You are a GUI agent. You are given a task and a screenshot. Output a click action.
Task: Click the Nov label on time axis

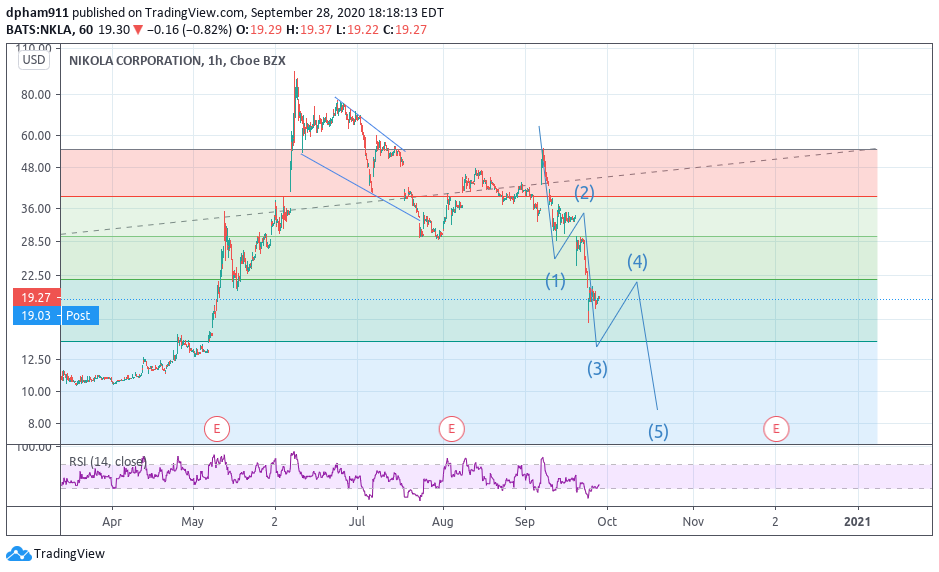click(693, 522)
